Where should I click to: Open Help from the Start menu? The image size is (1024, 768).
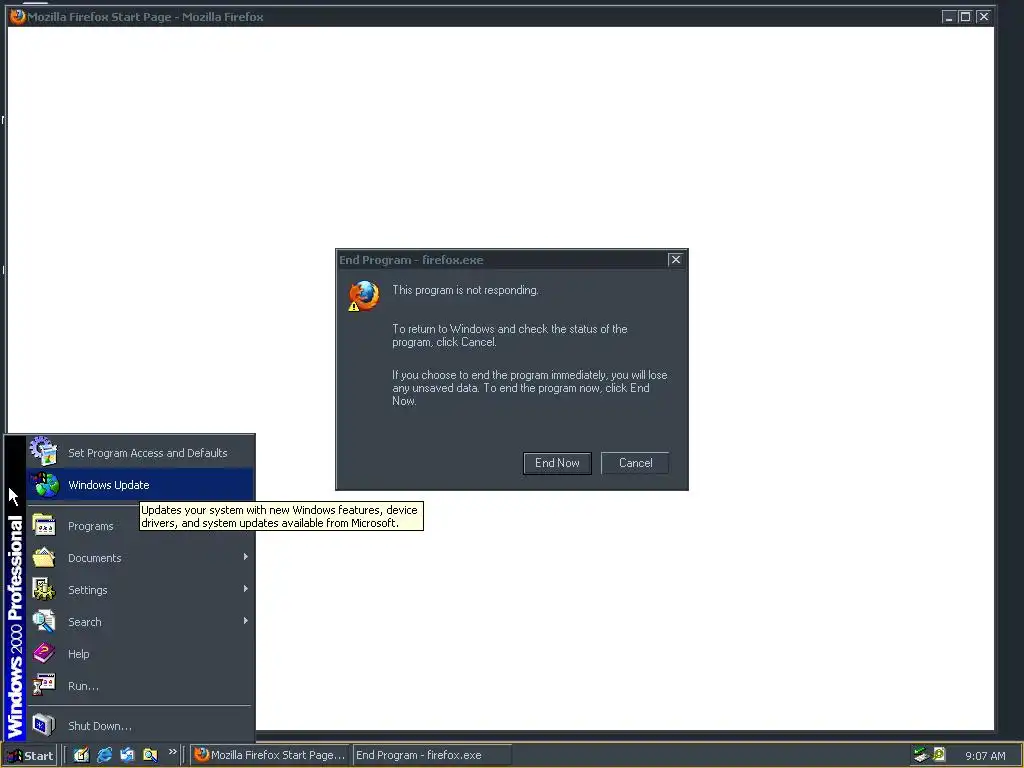tap(140, 654)
